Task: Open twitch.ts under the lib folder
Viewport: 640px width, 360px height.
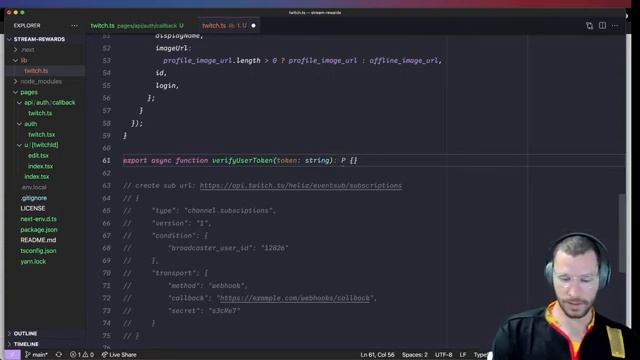Action: pyautogui.click(x=36, y=71)
